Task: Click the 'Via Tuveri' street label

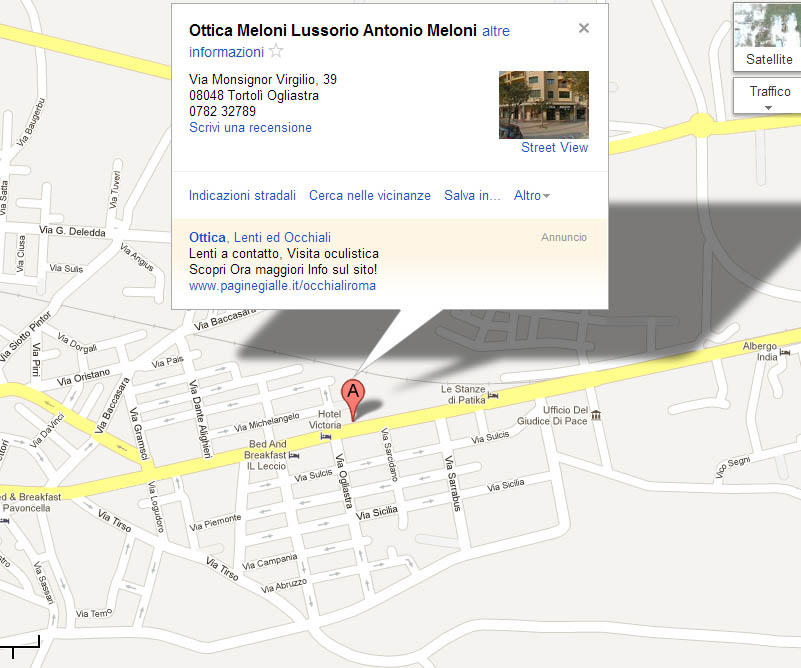Action: [115, 189]
